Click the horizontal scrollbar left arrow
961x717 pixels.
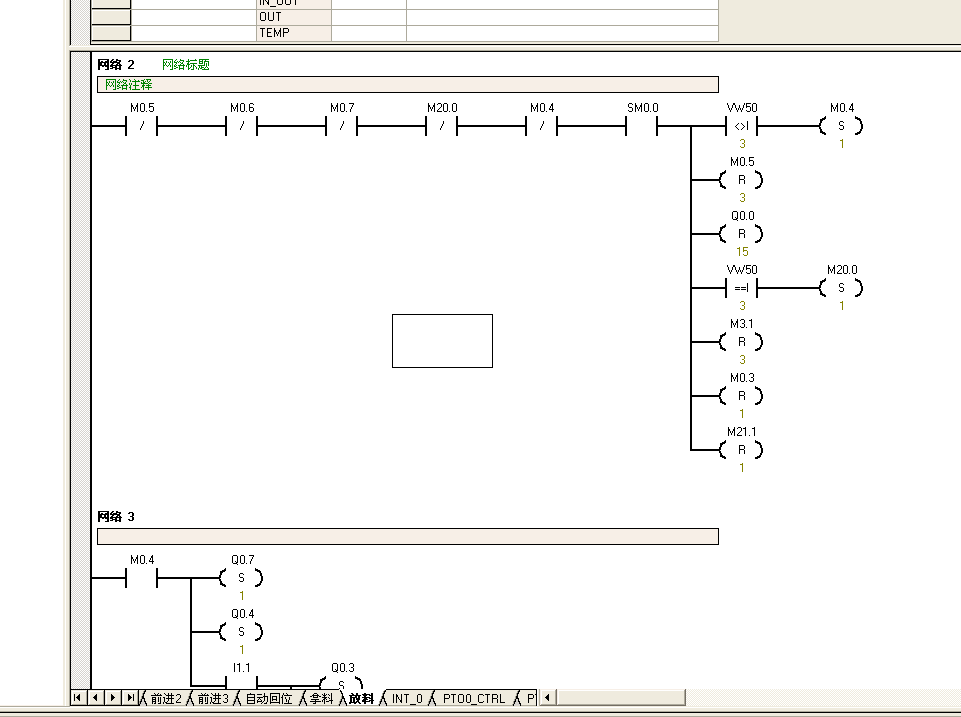(x=547, y=697)
